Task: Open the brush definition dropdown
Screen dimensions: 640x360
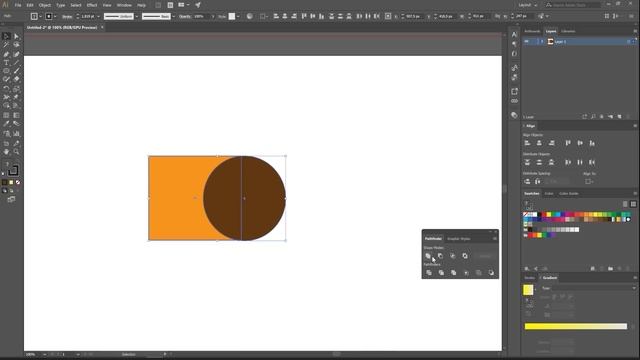Action: pos(173,16)
